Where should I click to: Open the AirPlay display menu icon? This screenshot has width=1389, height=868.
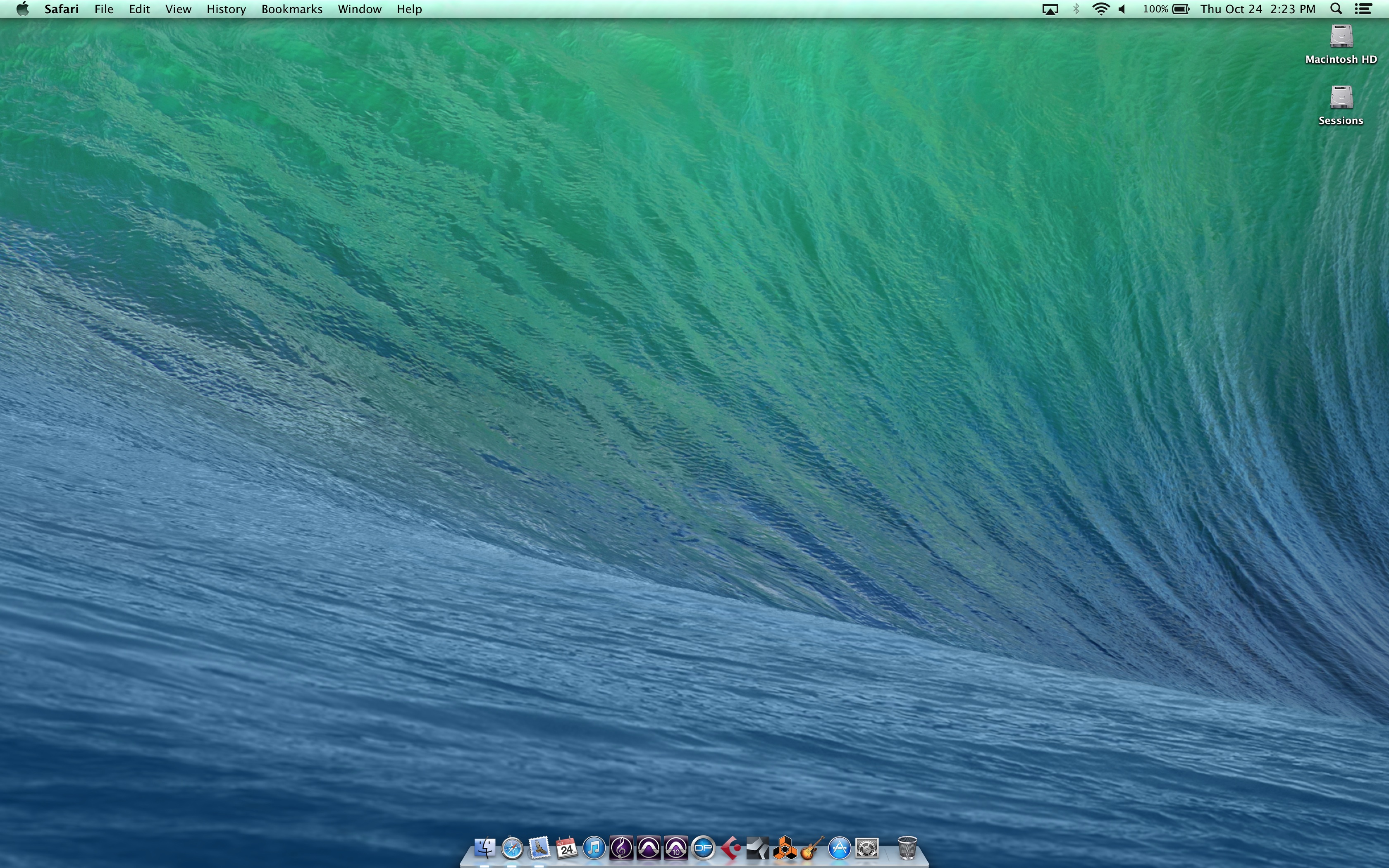coord(1050,9)
